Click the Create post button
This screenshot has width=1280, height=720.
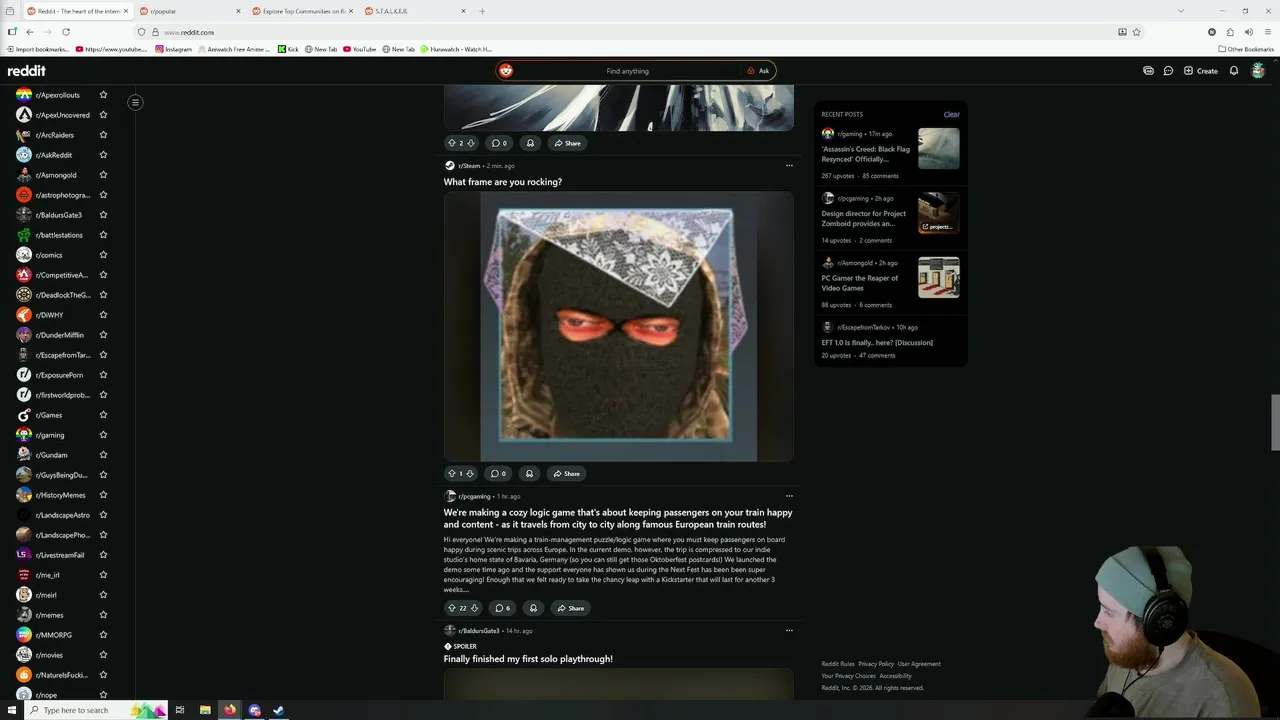[1201, 71]
